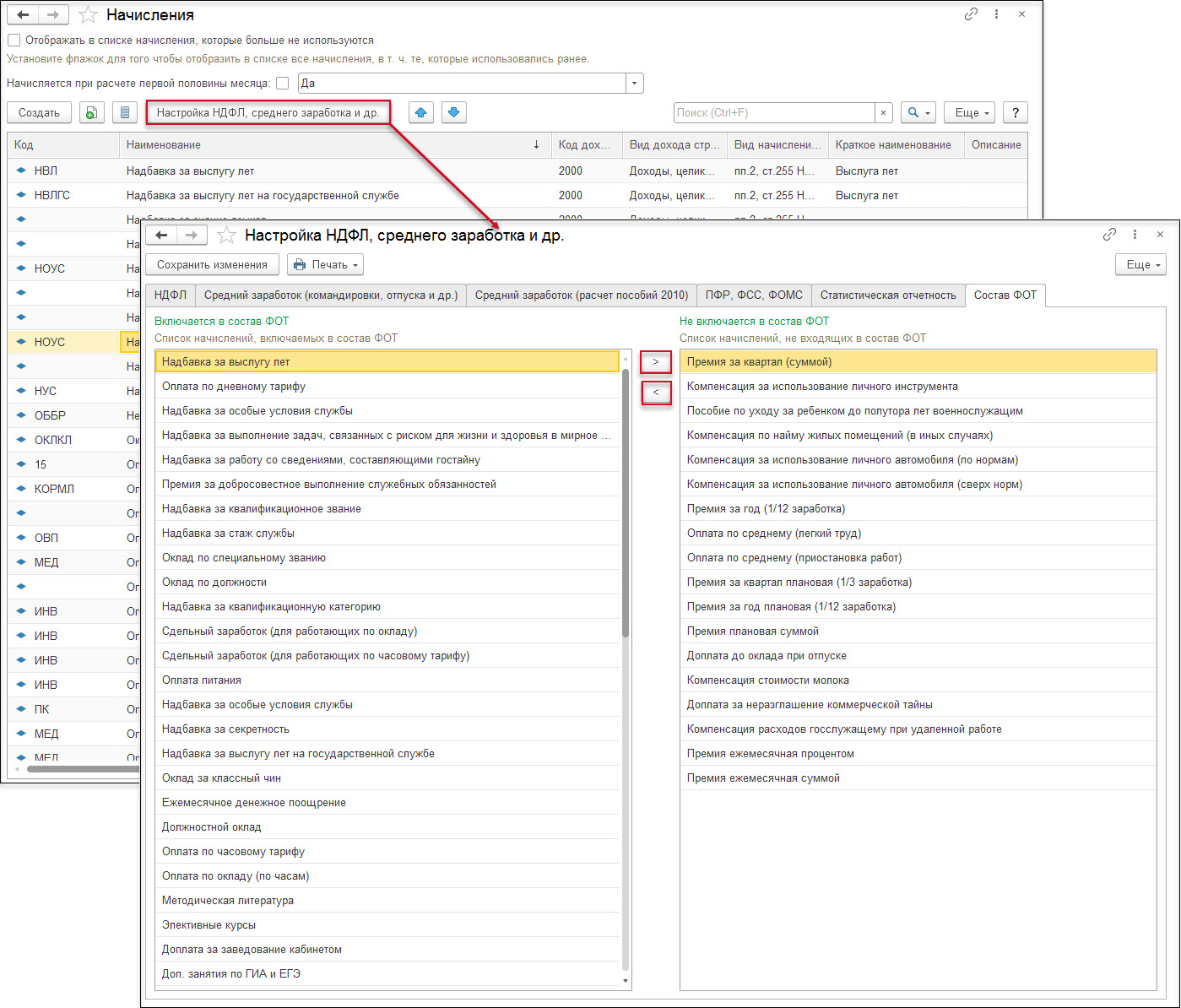The image size is (1181, 1008).
Task: Open three-dot menu in the Начисления window
Action: 996,14
